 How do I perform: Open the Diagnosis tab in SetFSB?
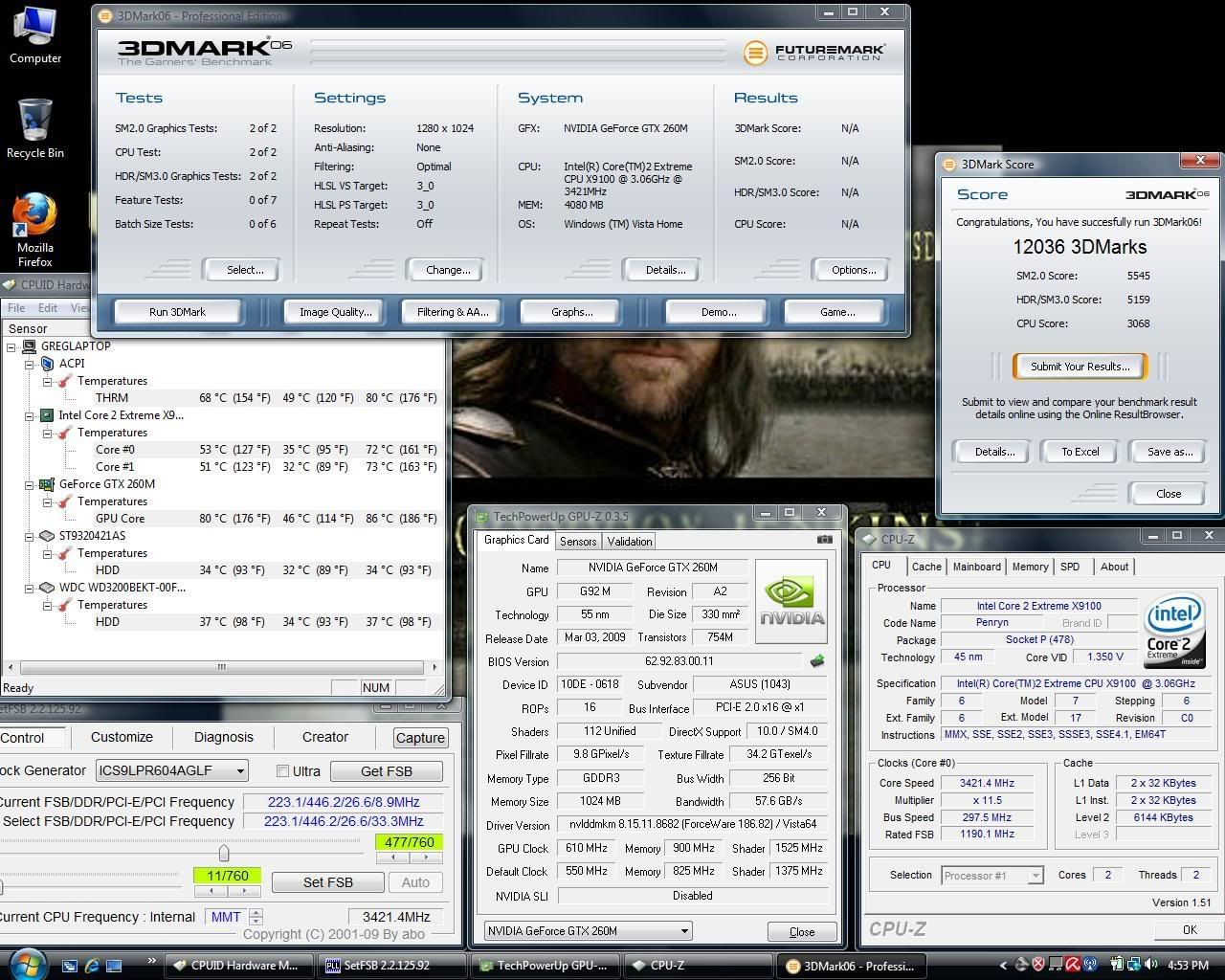[x=224, y=737]
